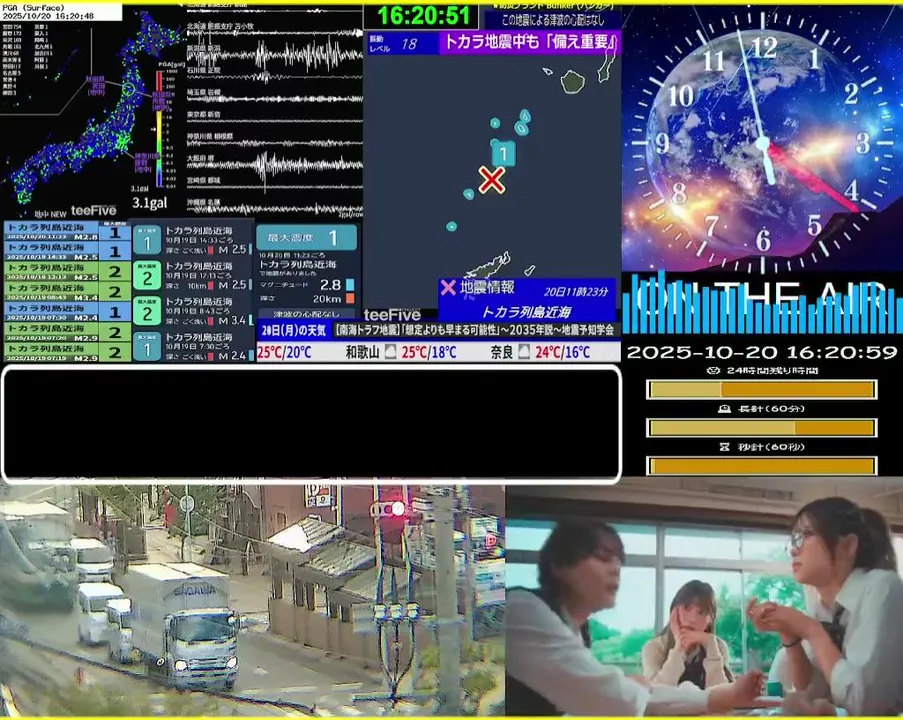Click the マグニチュード 2.8 value

pyautogui.click(x=331, y=285)
